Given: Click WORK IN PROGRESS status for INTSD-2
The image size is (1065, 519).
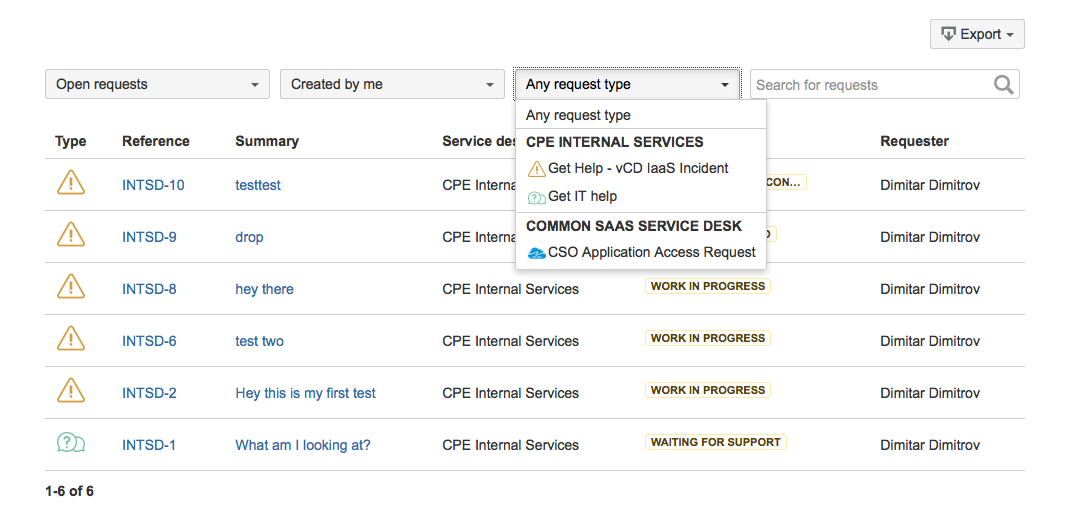Looking at the screenshot, I should (x=708, y=391).
